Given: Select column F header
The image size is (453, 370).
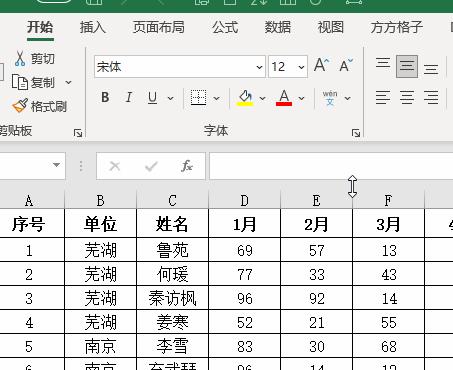Looking at the screenshot, I should (388, 201).
